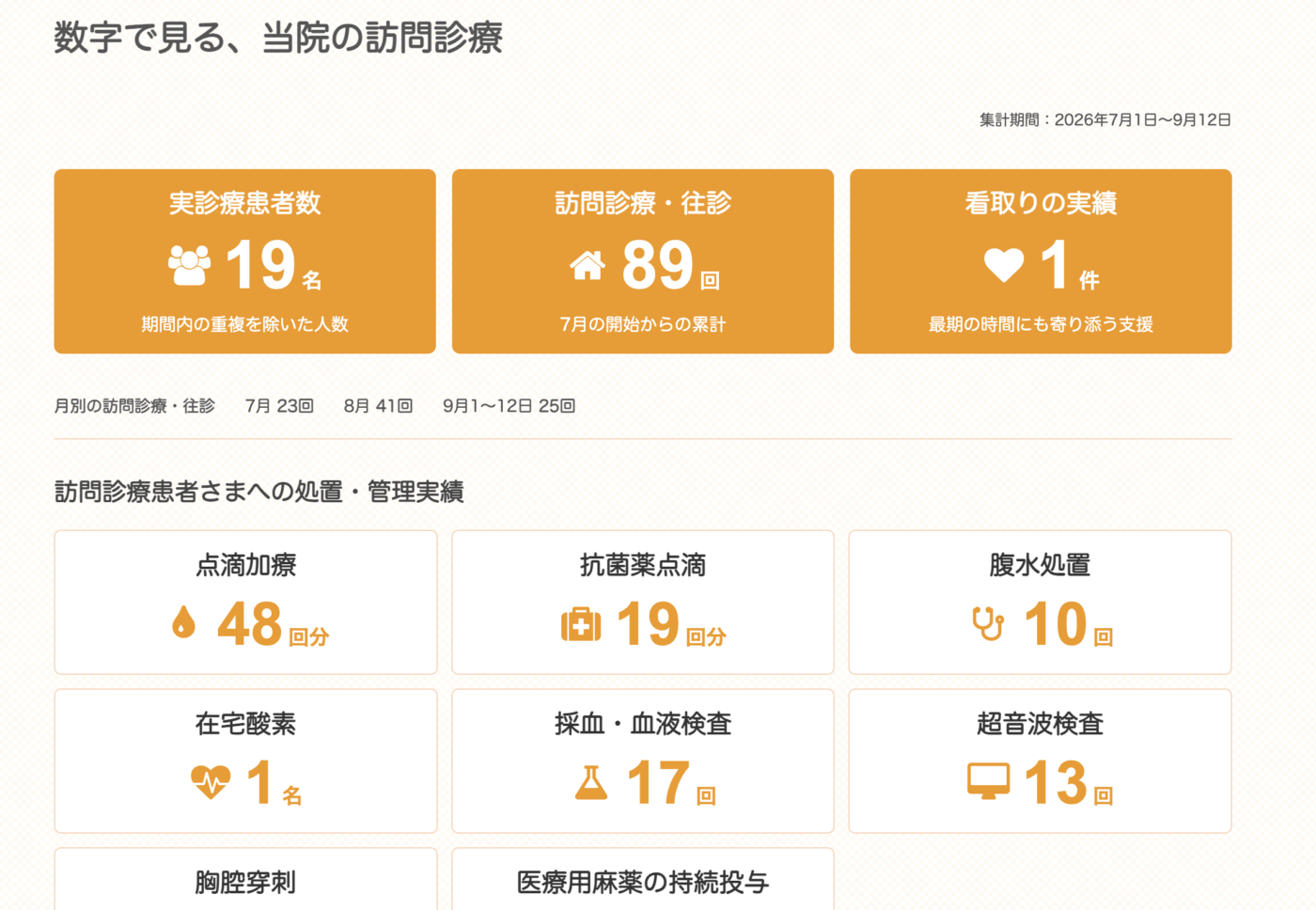Click the 超音波検査 card label
The height and width of the screenshot is (910, 1316).
point(1041,724)
